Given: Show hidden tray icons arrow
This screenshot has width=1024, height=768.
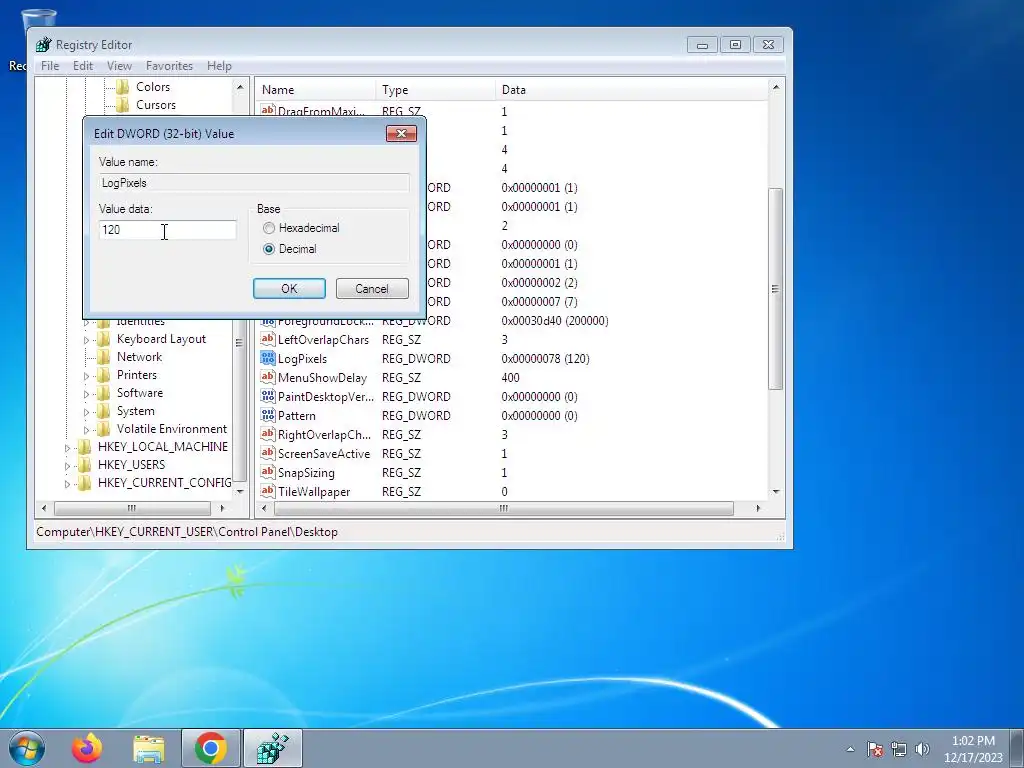Looking at the screenshot, I should (x=850, y=749).
